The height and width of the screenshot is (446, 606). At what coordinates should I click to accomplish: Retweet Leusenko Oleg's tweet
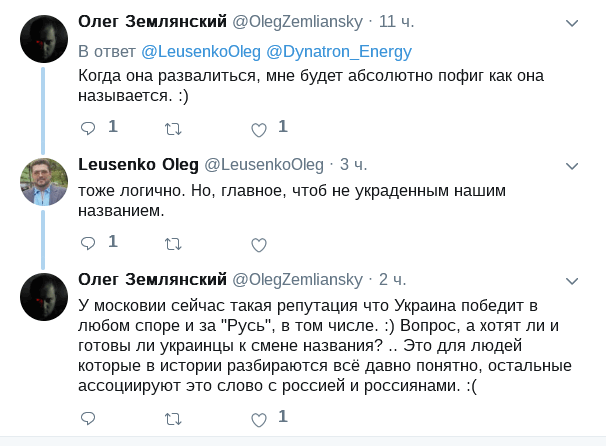click(x=173, y=243)
